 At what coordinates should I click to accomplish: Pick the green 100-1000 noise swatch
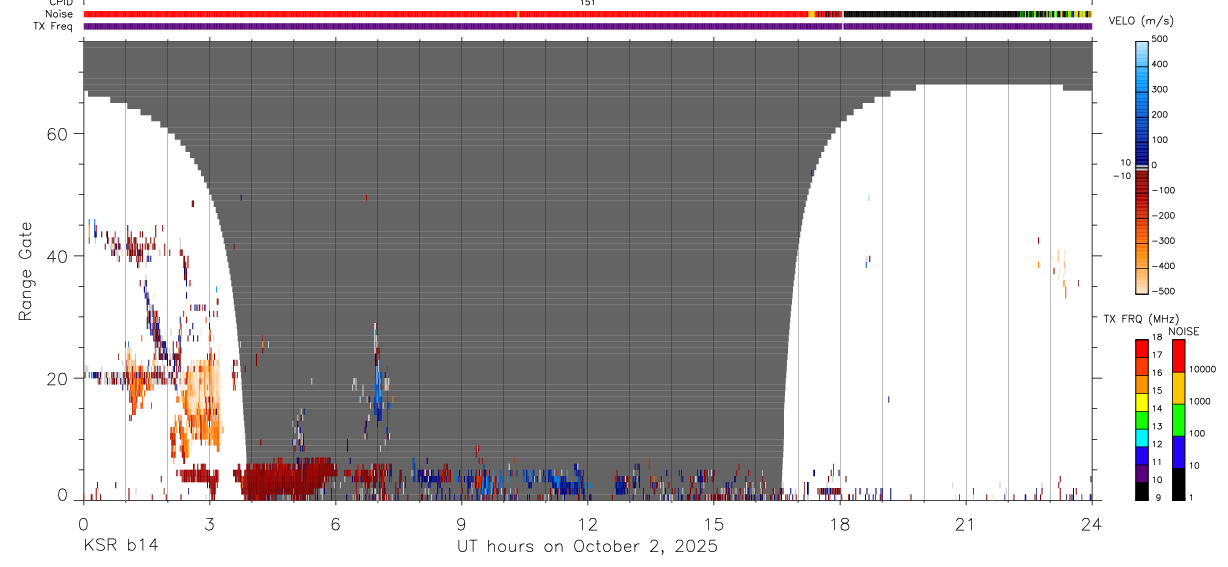click(1179, 420)
